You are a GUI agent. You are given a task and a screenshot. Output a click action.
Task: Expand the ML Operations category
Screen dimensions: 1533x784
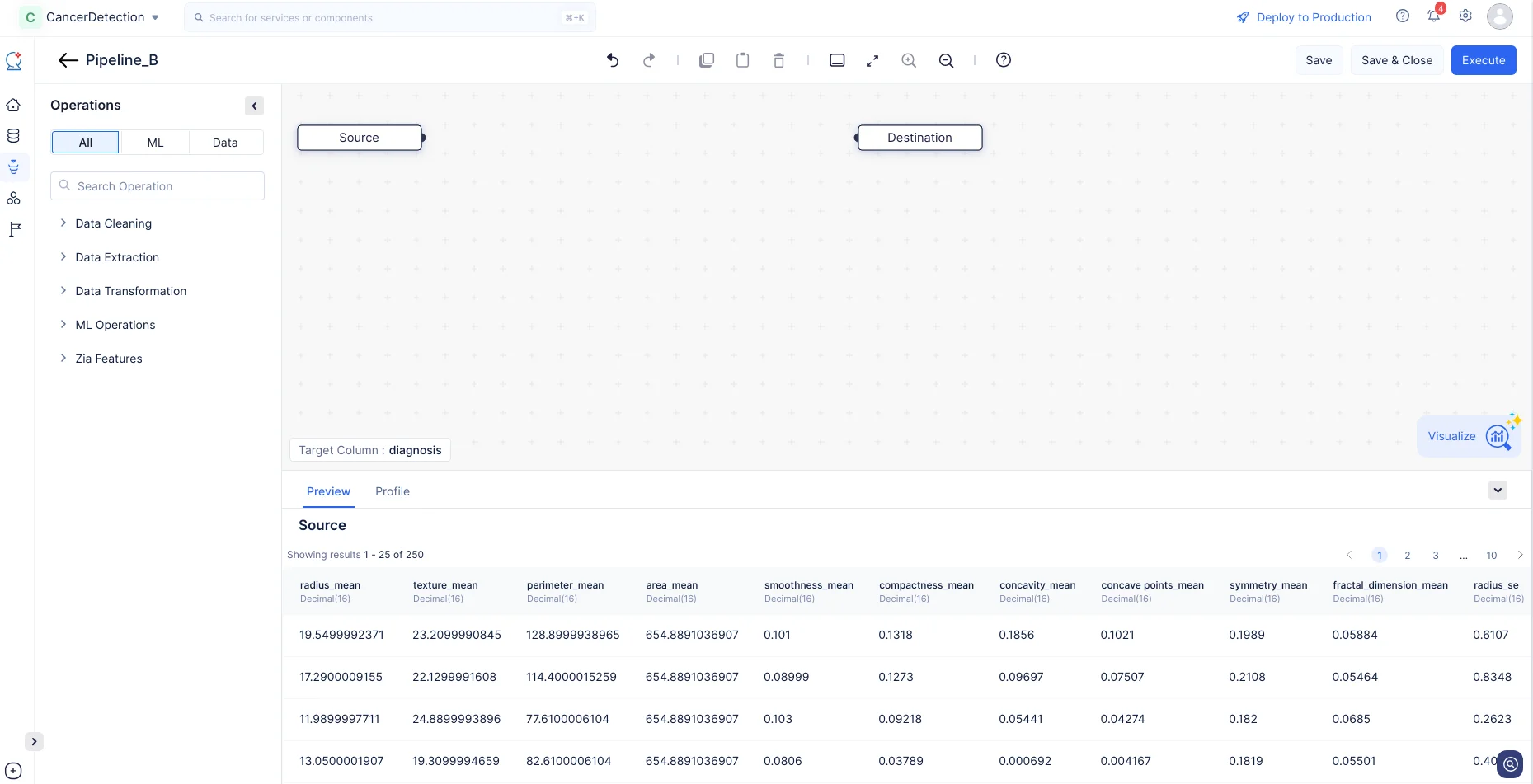click(63, 325)
